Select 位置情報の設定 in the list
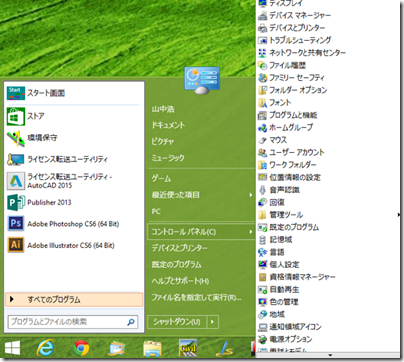The image size is (404, 362). pos(295,177)
